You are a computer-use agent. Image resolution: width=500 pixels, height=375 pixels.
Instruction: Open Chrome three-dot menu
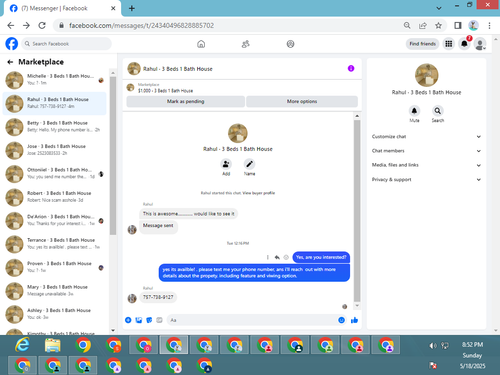pyautogui.click(x=489, y=25)
